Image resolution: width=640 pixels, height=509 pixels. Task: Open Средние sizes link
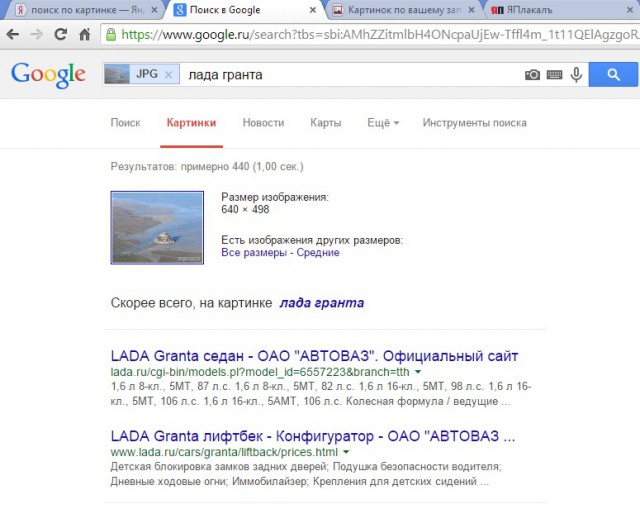(318, 253)
